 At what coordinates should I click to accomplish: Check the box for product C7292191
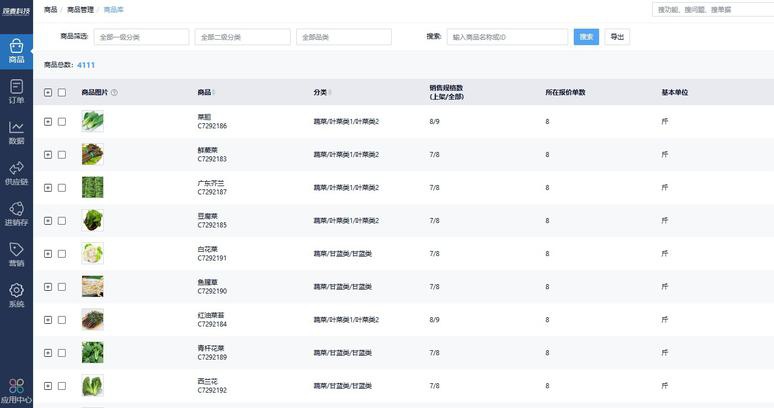pos(62,254)
